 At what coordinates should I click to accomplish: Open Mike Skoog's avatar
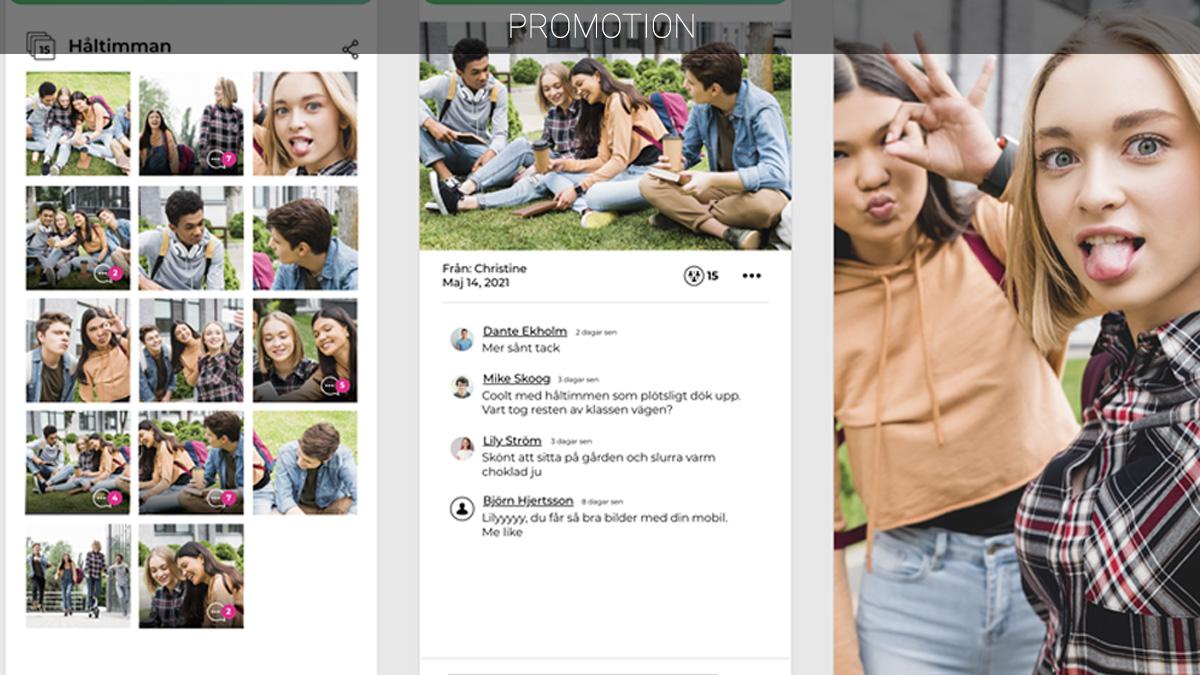click(x=462, y=387)
